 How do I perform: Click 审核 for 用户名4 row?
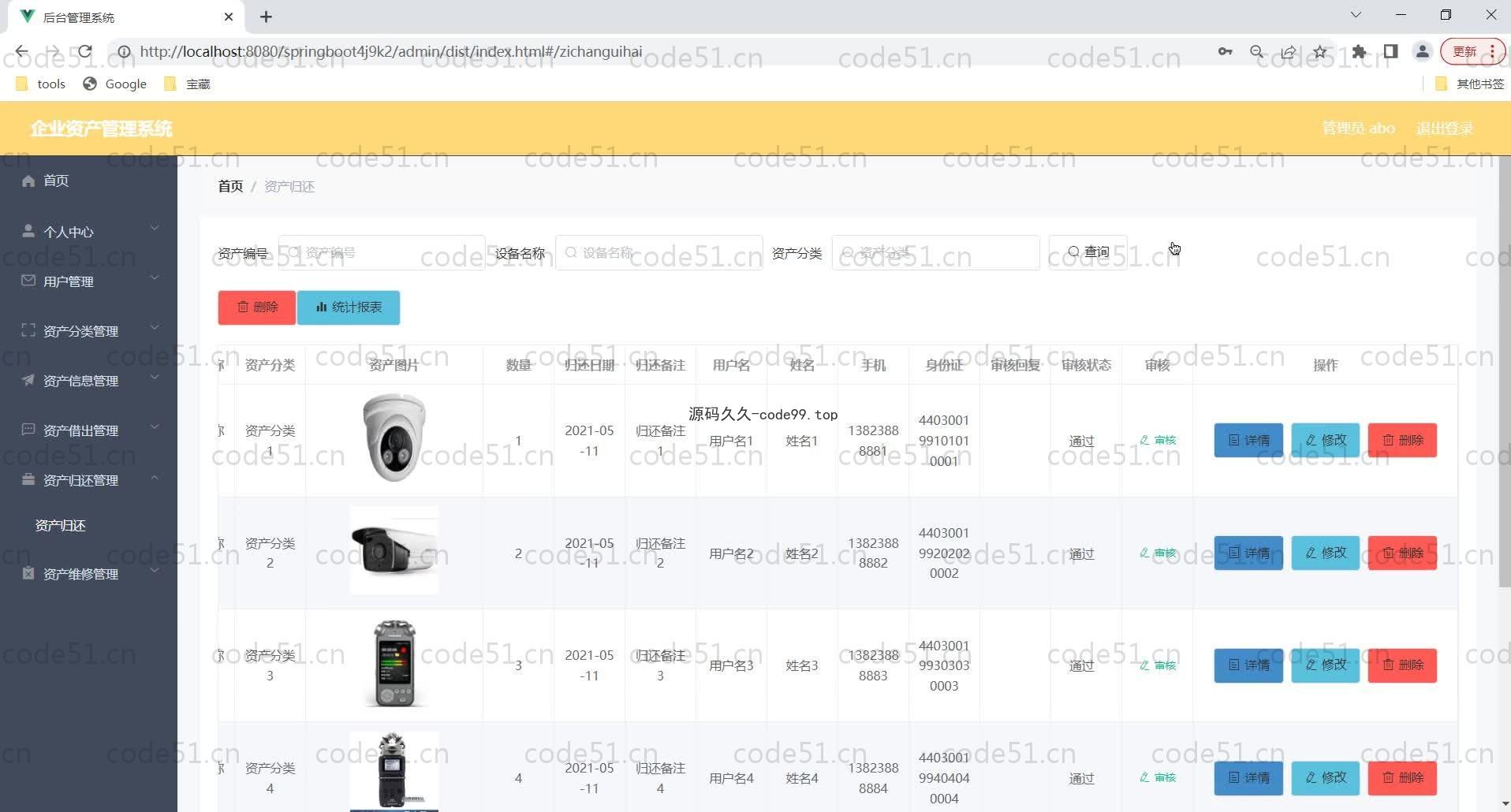(1158, 777)
